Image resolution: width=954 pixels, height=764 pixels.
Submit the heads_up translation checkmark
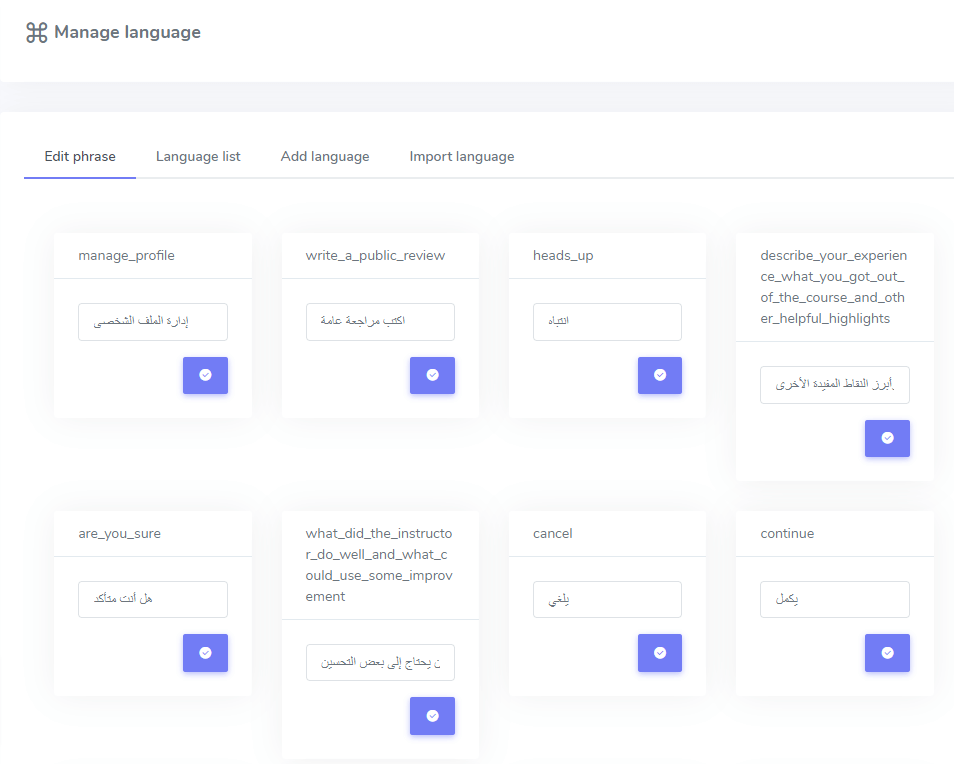pyautogui.click(x=659, y=375)
